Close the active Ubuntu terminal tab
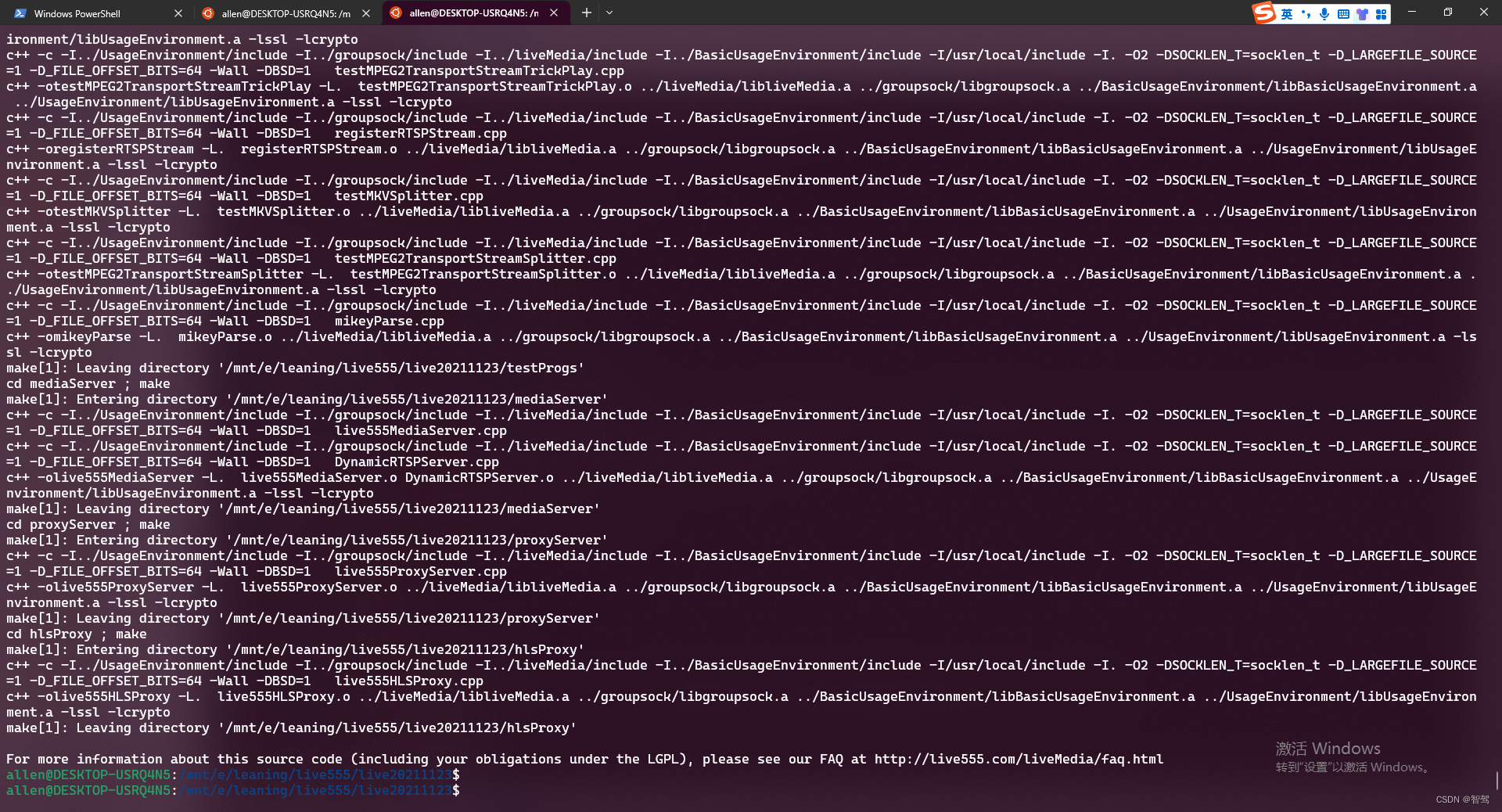This screenshot has width=1502, height=812. (554, 13)
